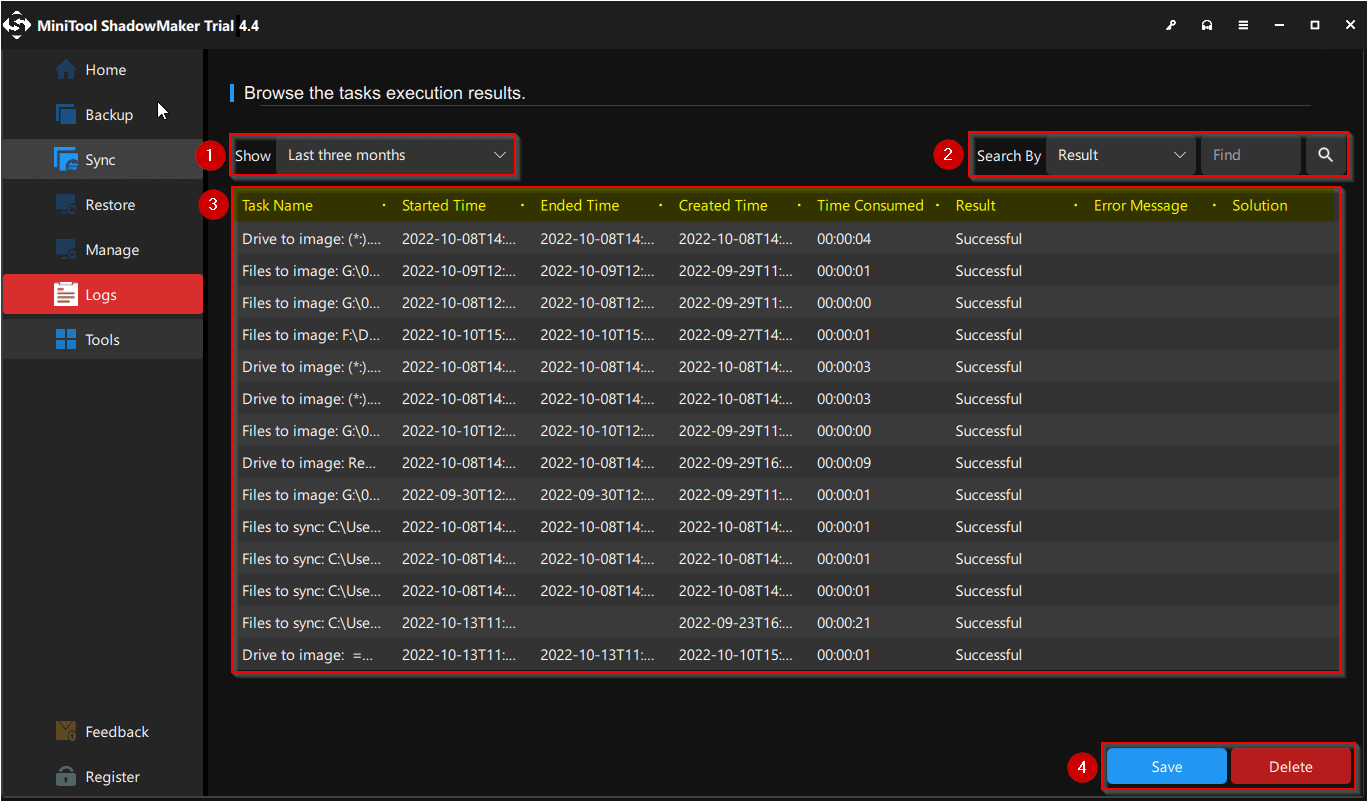This screenshot has width=1368, height=803.
Task: Click the magnifier search icon
Action: [1325, 155]
